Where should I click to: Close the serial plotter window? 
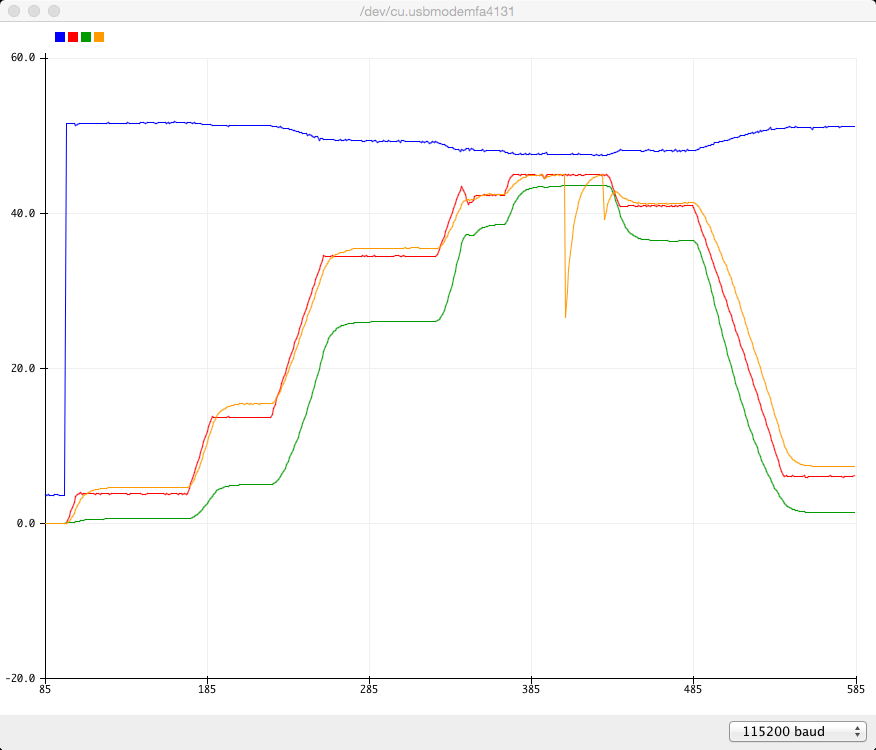point(14,11)
